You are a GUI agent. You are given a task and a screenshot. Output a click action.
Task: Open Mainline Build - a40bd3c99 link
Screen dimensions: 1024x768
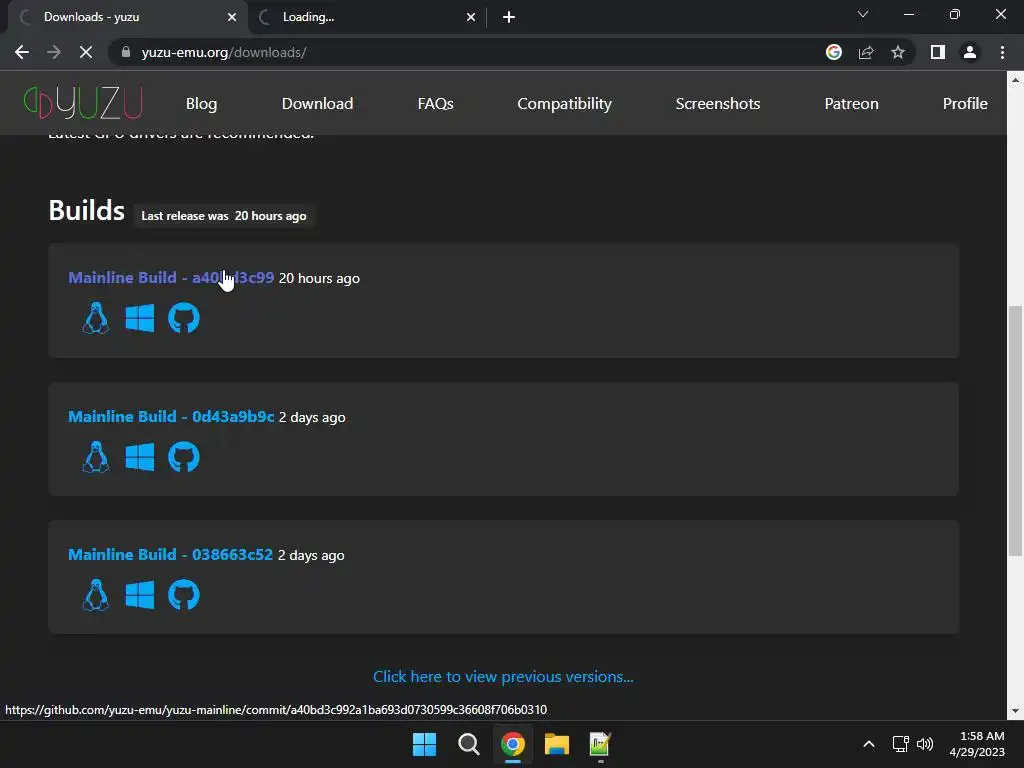tap(171, 278)
